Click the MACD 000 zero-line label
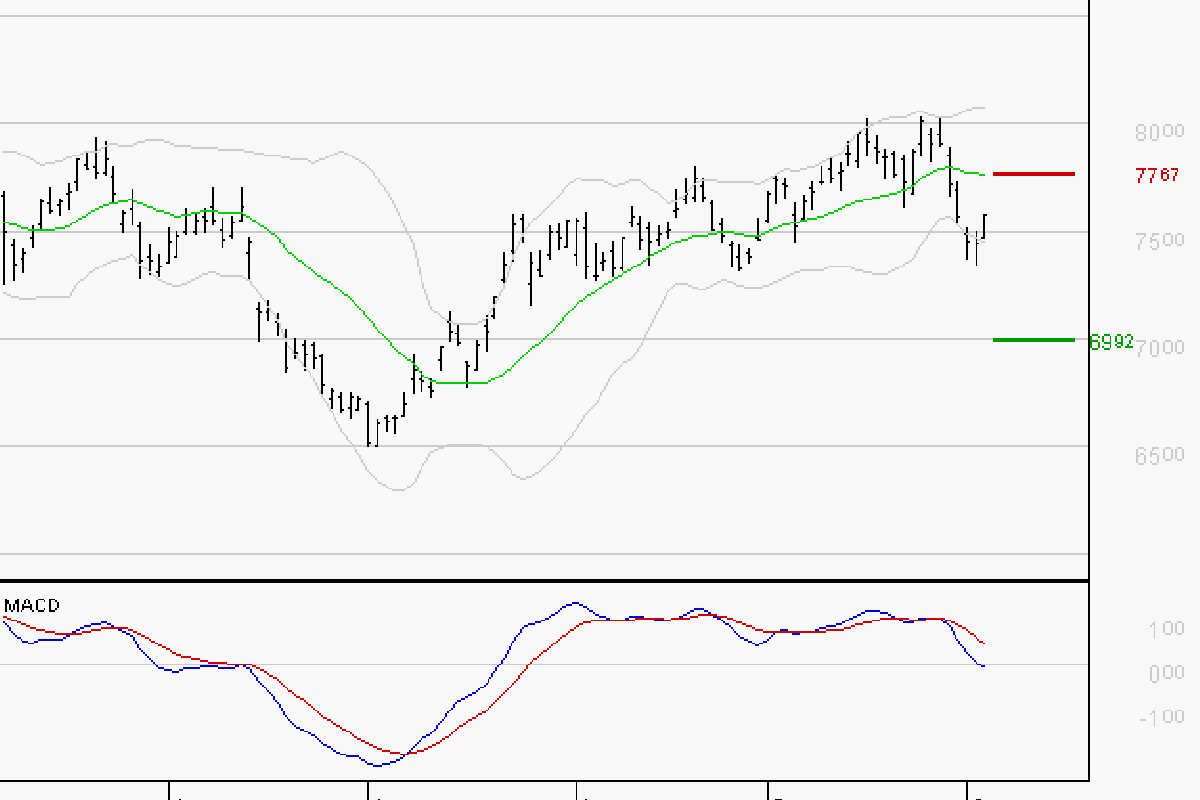The width and height of the screenshot is (1200, 800). click(x=1167, y=673)
